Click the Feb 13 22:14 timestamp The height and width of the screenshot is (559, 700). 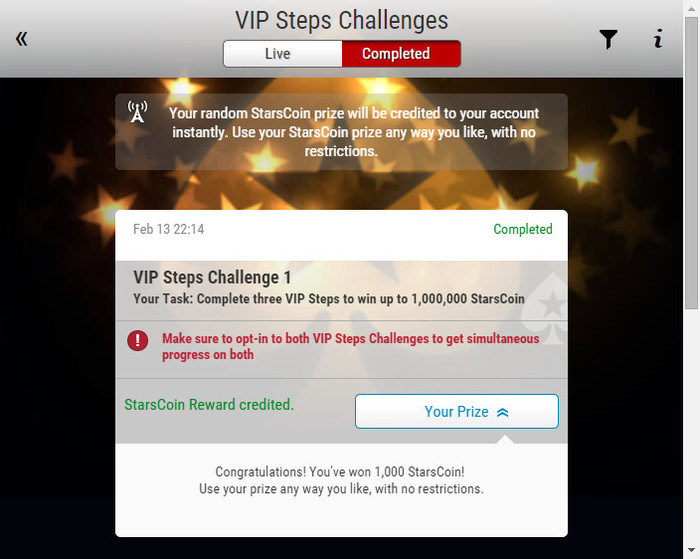click(168, 229)
